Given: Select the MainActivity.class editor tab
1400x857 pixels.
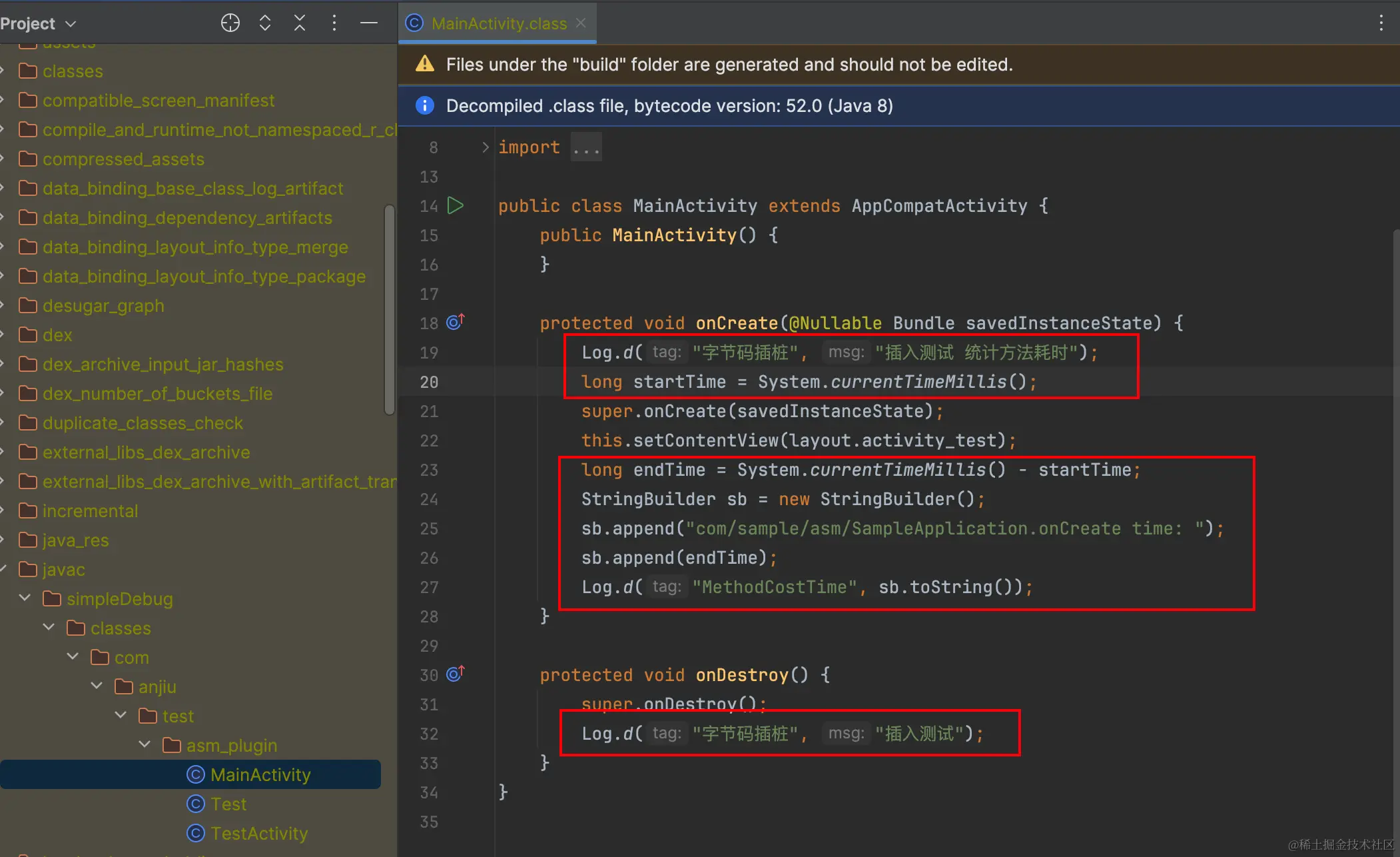Looking at the screenshot, I should pos(498,23).
